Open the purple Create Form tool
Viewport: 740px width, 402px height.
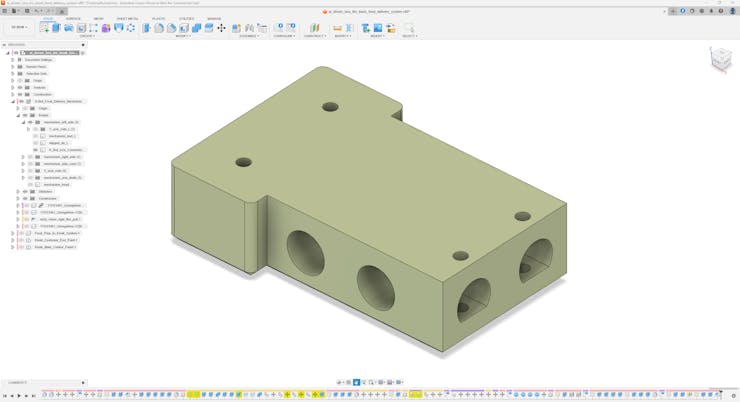click(x=106, y=28)
